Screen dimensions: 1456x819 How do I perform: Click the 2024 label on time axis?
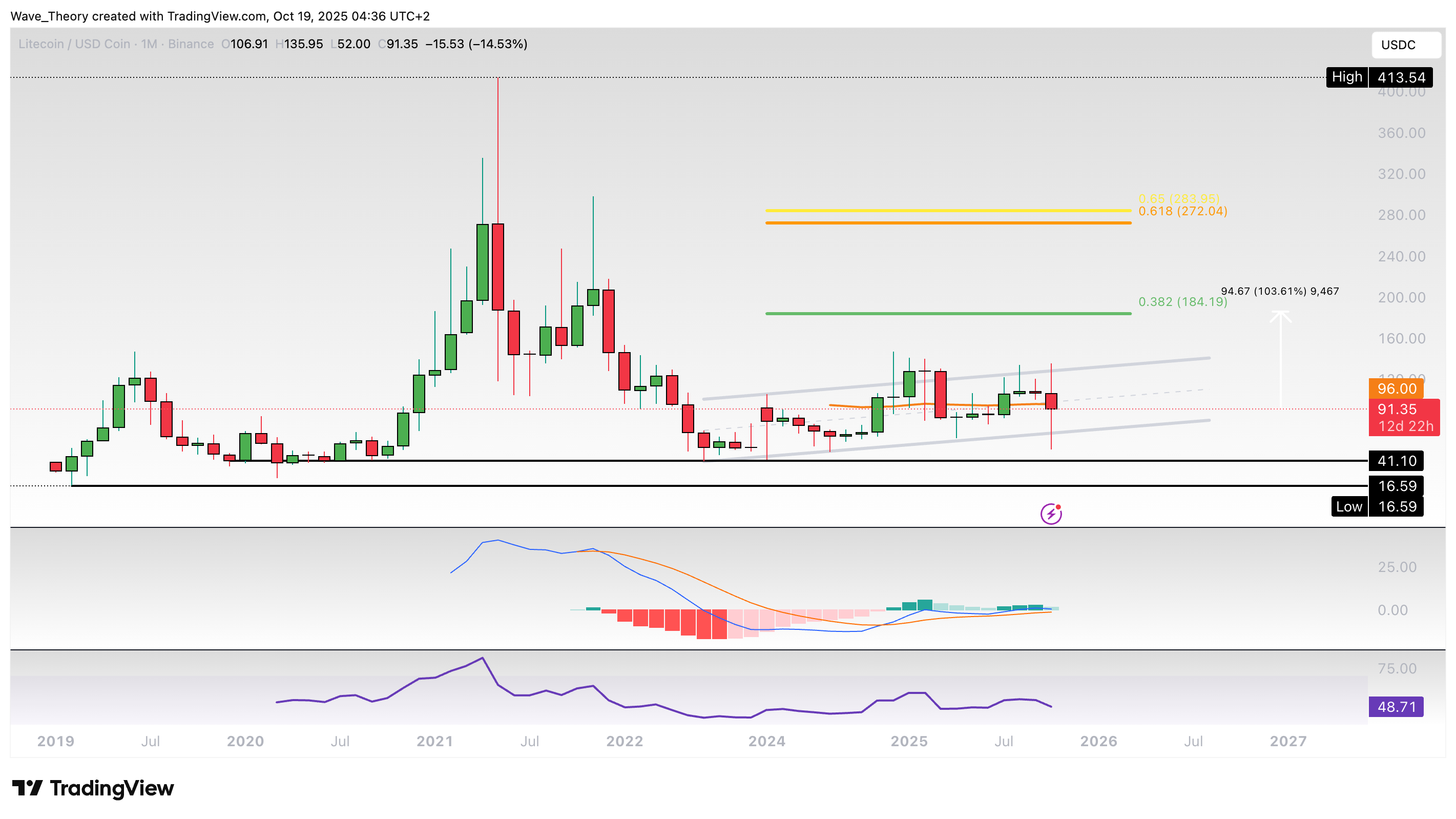tap(766, 741)
